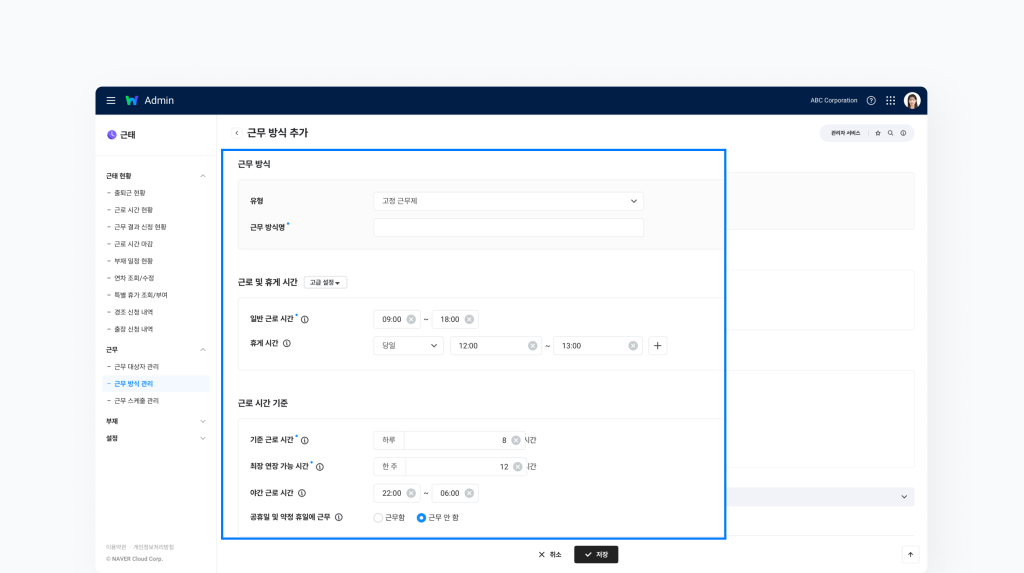This screenshot has width=1024, height=573.
Task: Click the user profile avatar
Action: pyautogui.click(x=912, y=101)
